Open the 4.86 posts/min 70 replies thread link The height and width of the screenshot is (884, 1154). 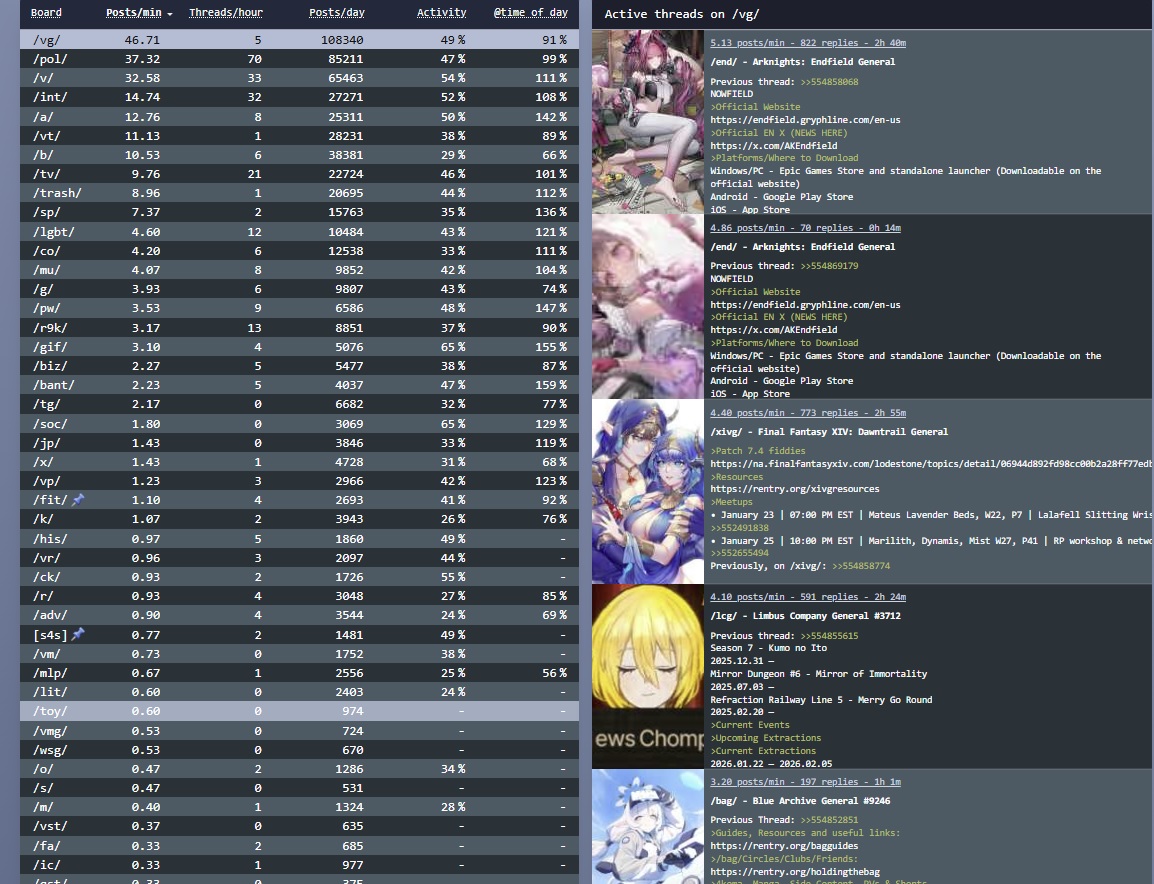(x=805, y=228)
